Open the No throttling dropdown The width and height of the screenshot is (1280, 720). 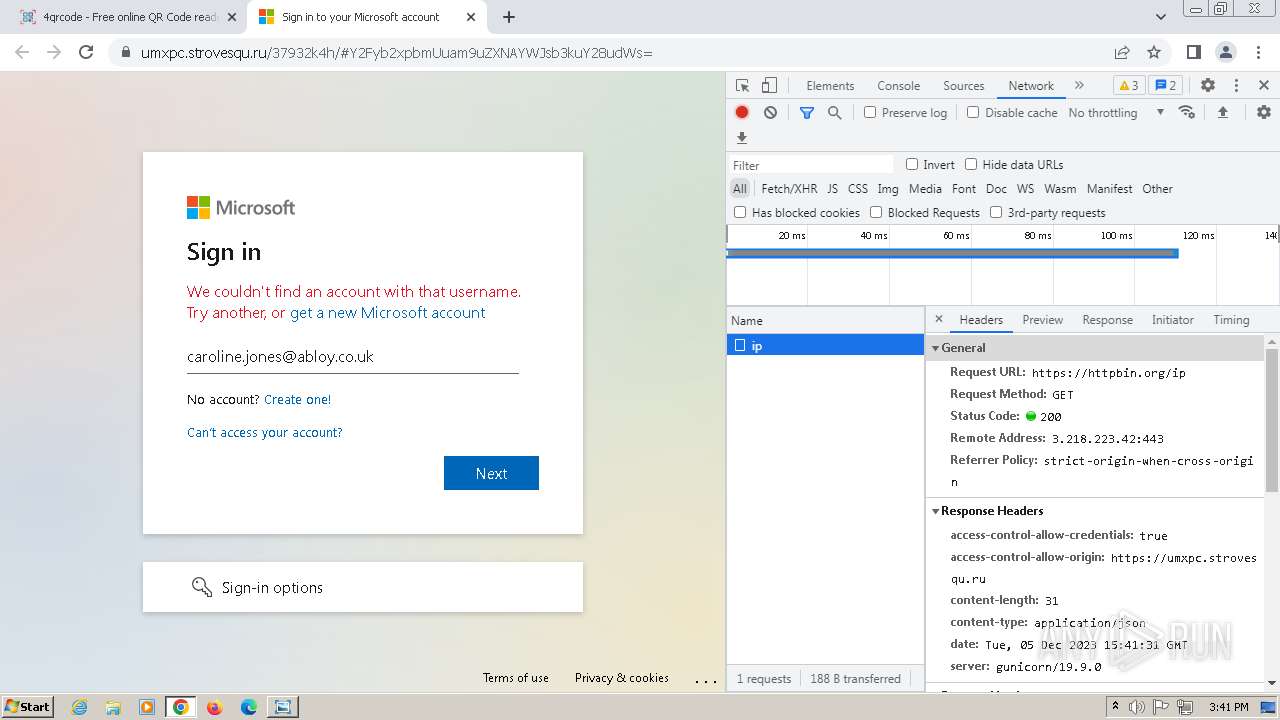pyautogui.click(x=1116, y=113)
